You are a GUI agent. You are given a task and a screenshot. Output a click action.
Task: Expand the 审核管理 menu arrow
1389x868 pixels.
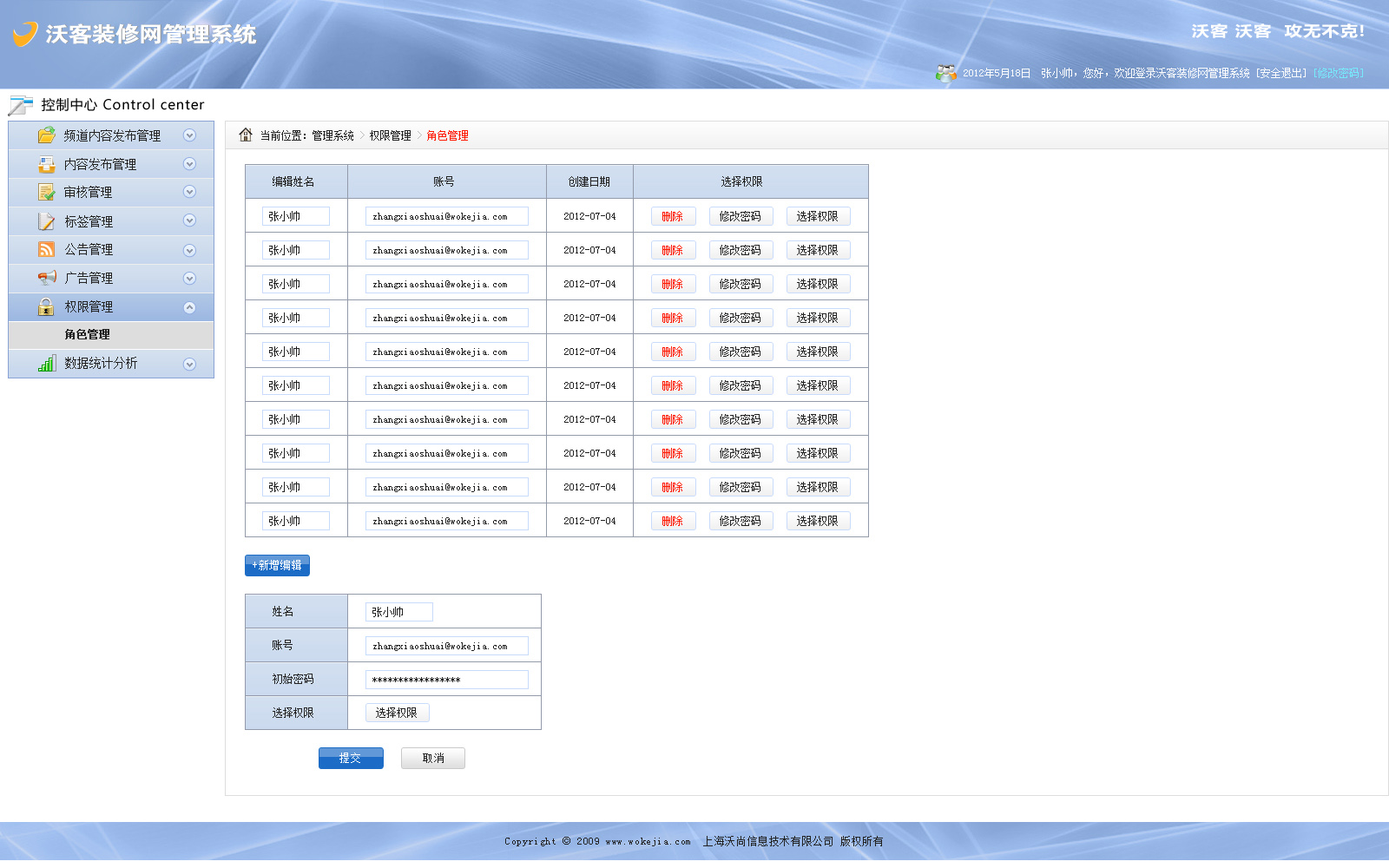[189, 192]
